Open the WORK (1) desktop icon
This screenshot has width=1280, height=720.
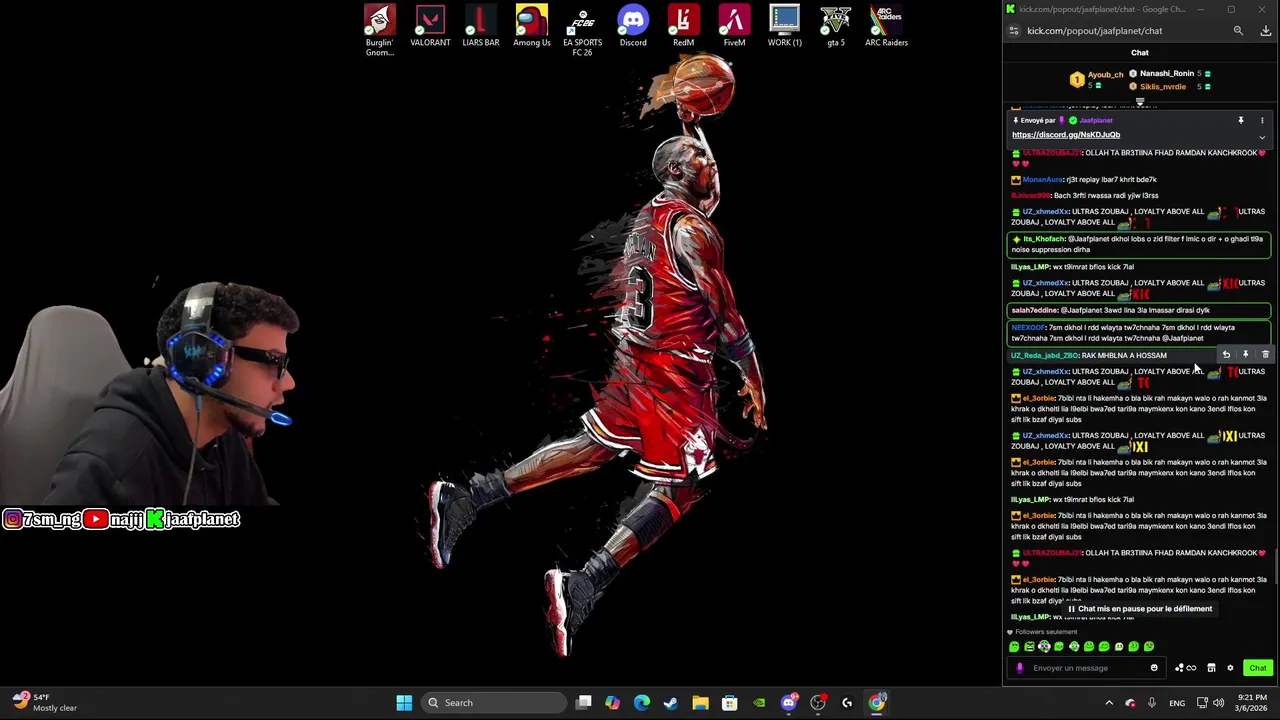pyautogui.click(x=785, y=26)
